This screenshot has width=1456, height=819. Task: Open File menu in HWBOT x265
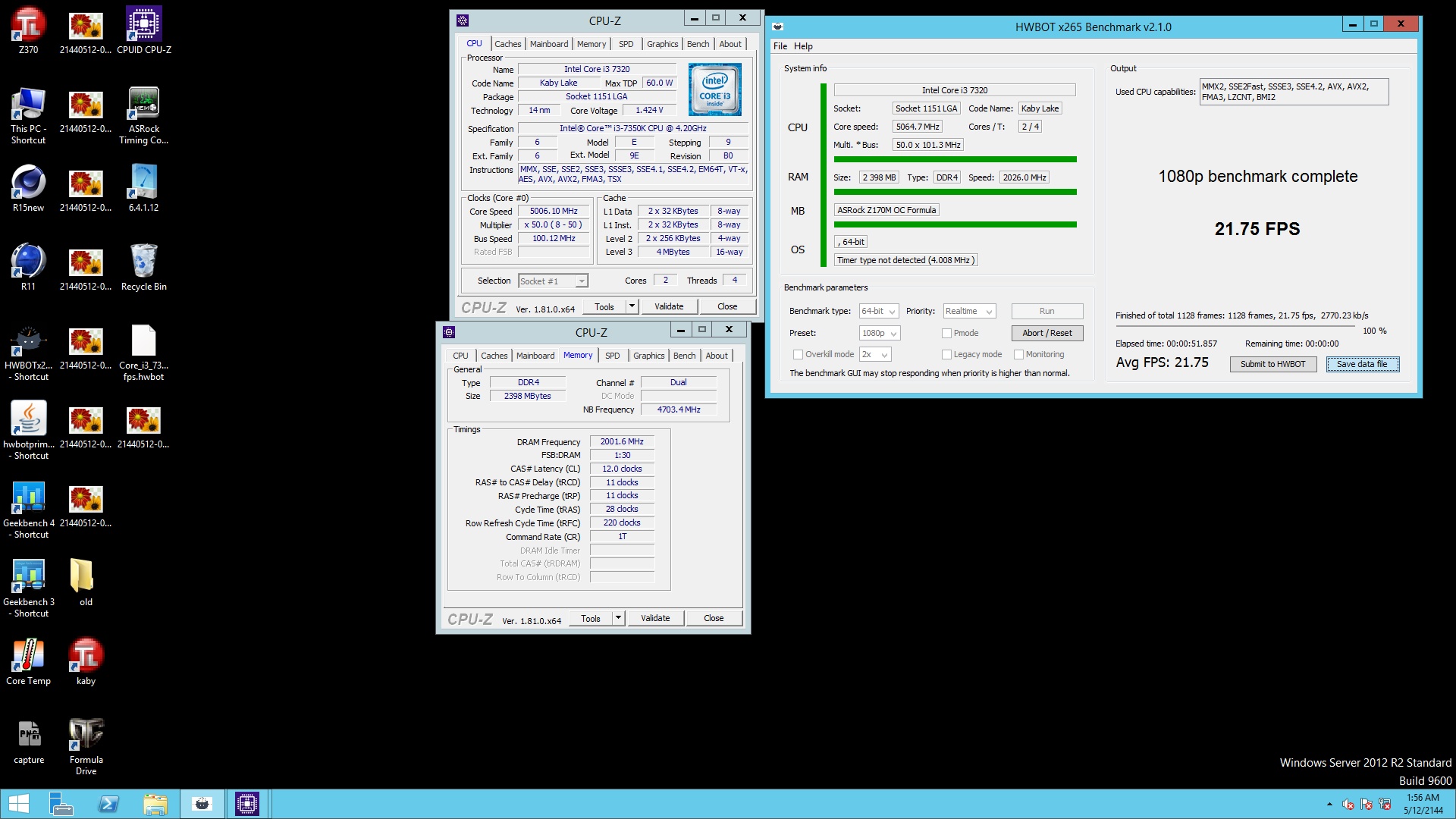[780, 46]
